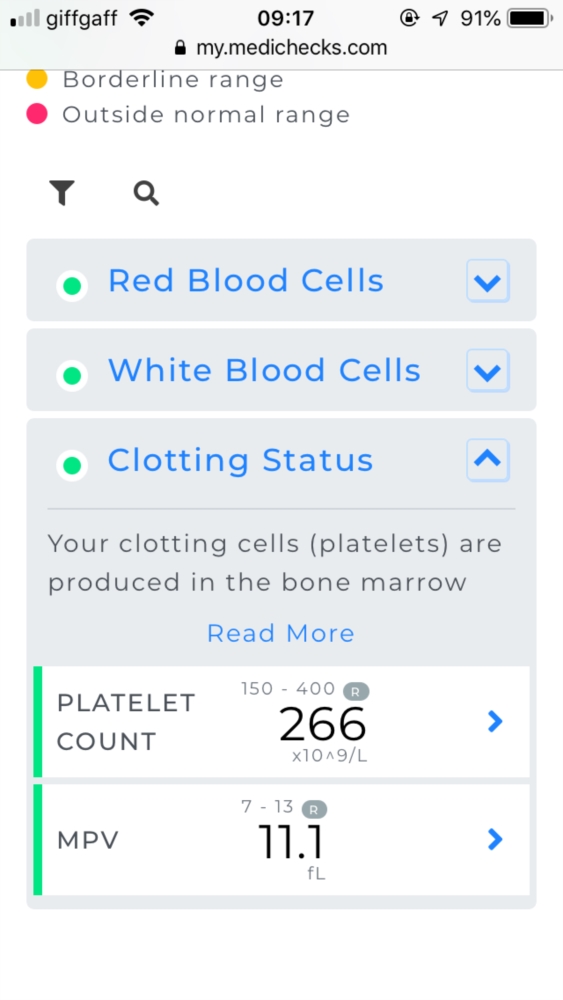The width and height of the screenshot is (563, 1000).
Task: Tap the my.medichecks.com address bar
Action: click(x=281, y=48)
